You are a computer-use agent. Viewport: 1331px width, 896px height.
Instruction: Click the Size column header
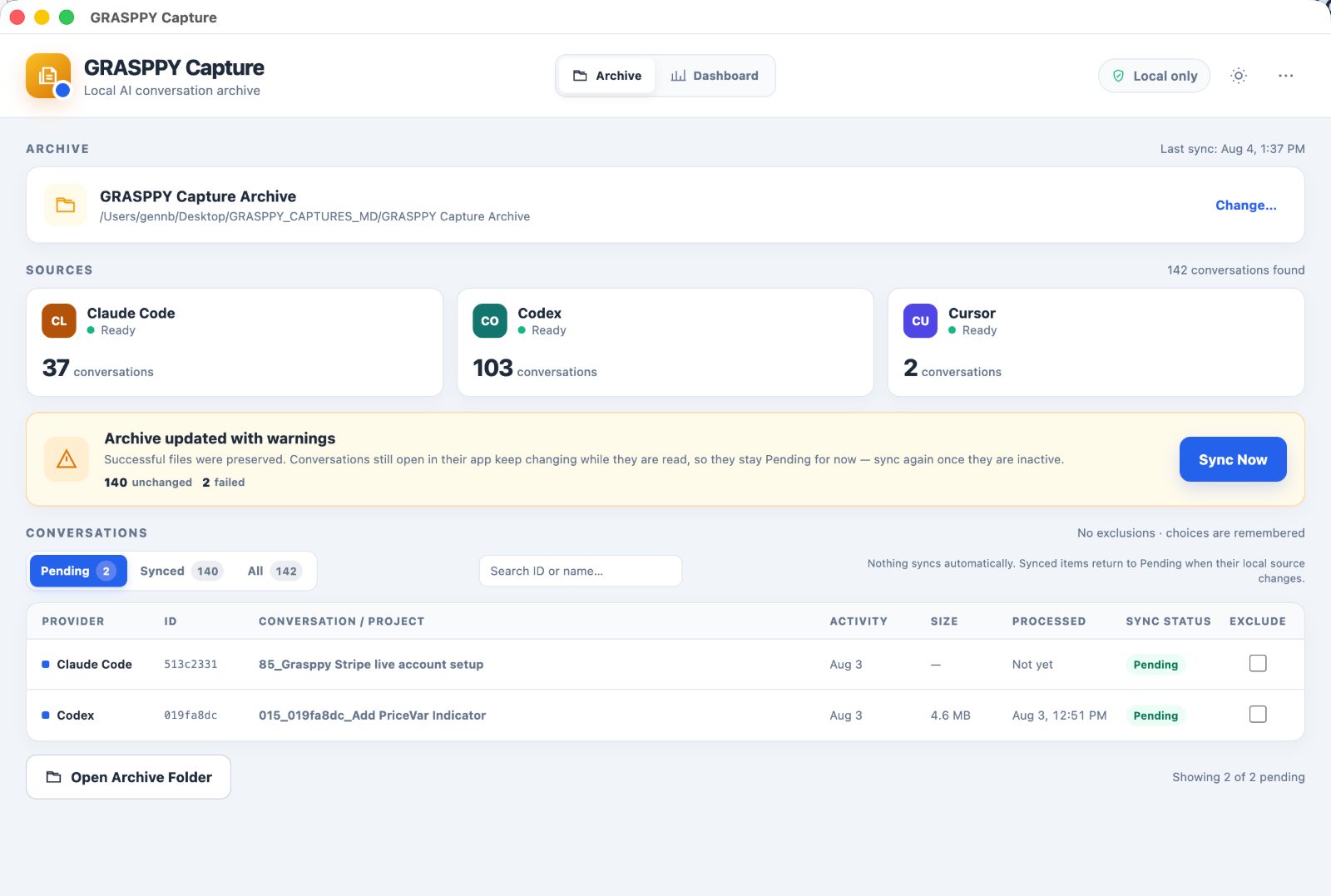pos(944,621)
